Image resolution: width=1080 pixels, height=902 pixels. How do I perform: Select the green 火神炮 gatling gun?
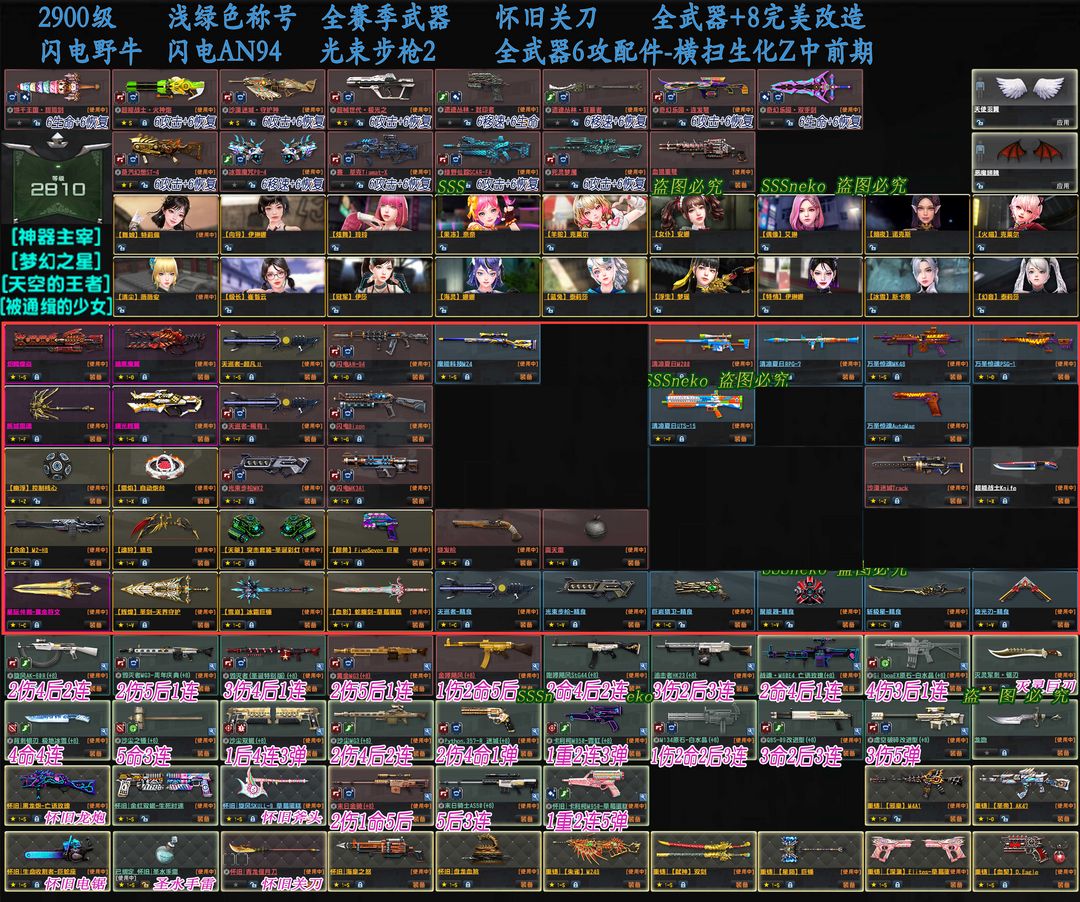point(165,100)
